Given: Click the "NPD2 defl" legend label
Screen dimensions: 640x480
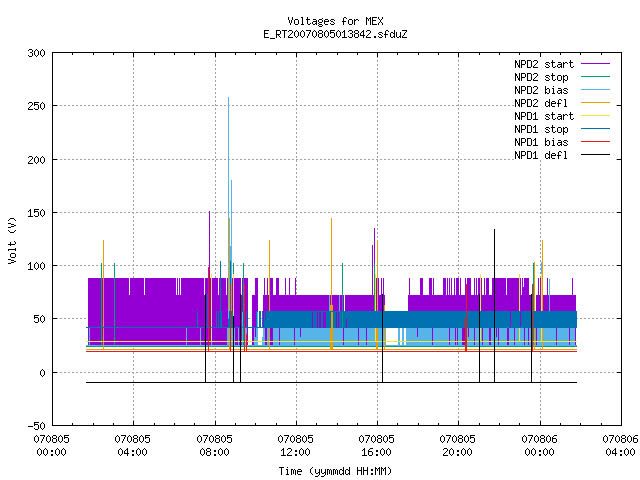Looking at the screenshot, I should pos(541,103).
